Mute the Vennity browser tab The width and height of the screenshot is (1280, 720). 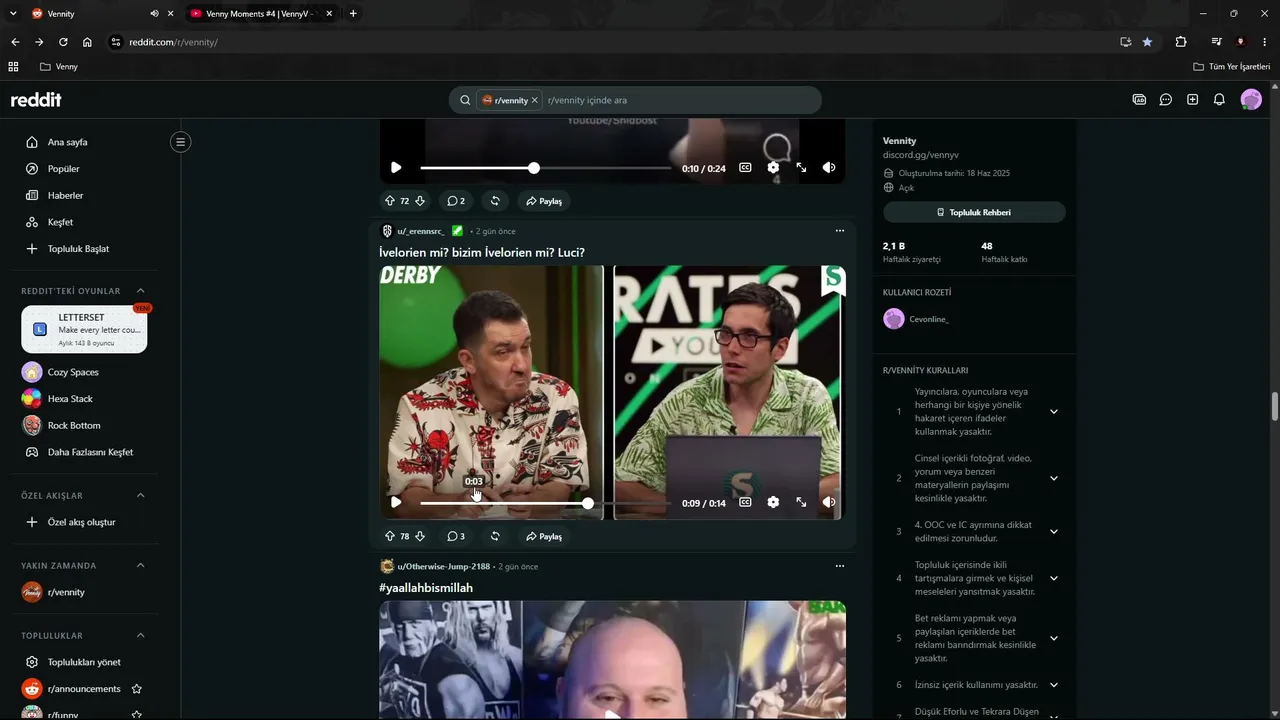click(154, 14)
